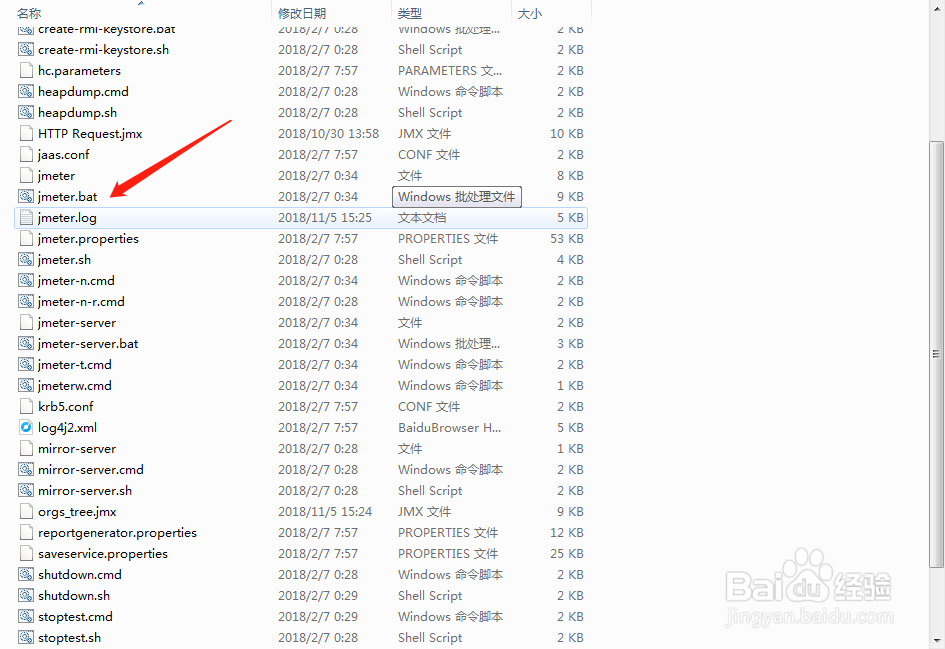Click the mirror-server.sh script icon
Image resolution: width=945 pixels, height=649 pixels.
tap(26, 491)
